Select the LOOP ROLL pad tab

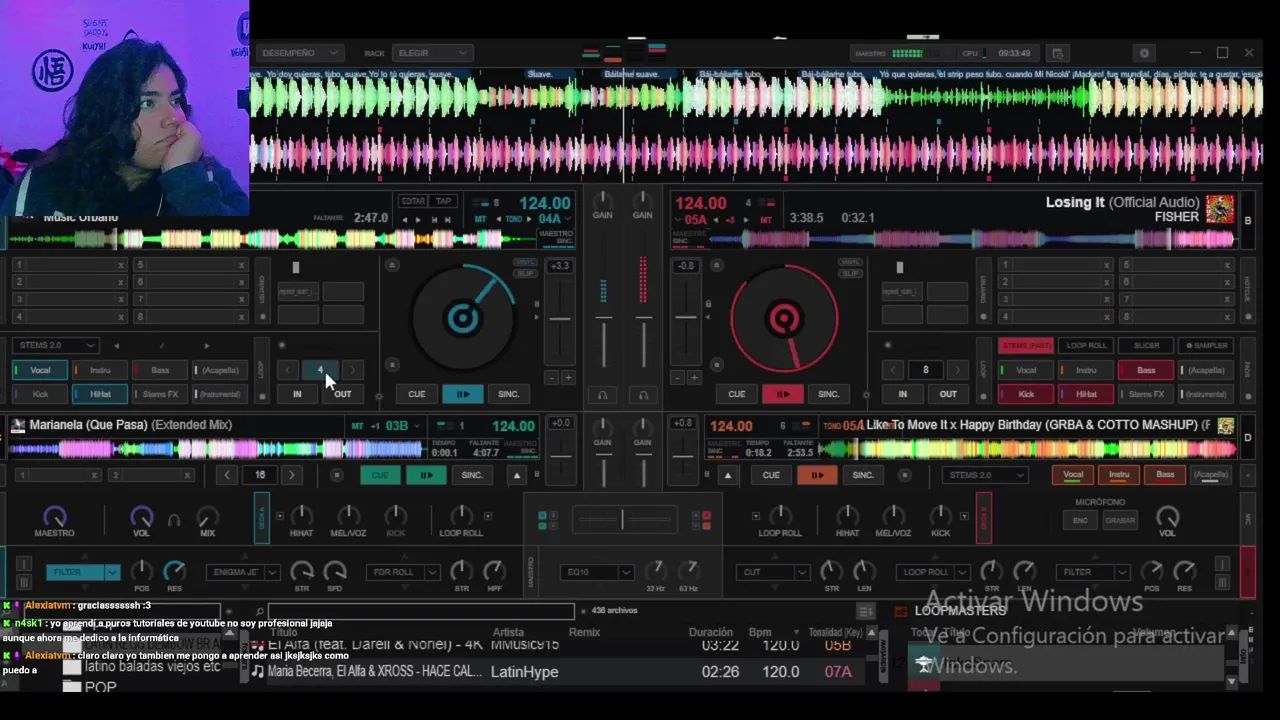[x=1086, y=346]
